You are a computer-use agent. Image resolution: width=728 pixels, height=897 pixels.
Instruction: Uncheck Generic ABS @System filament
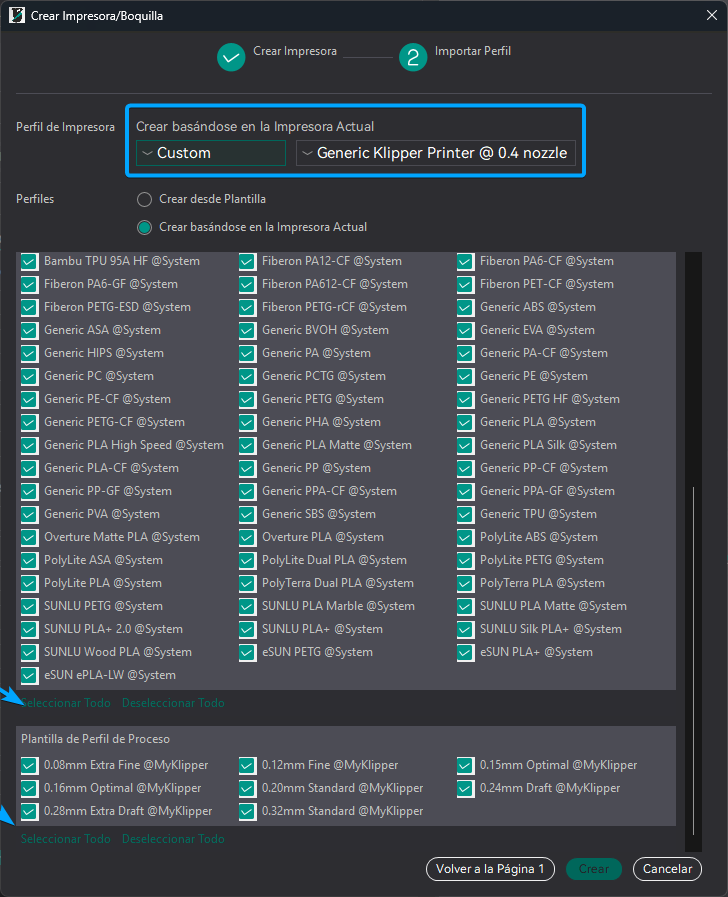point(466,307)
